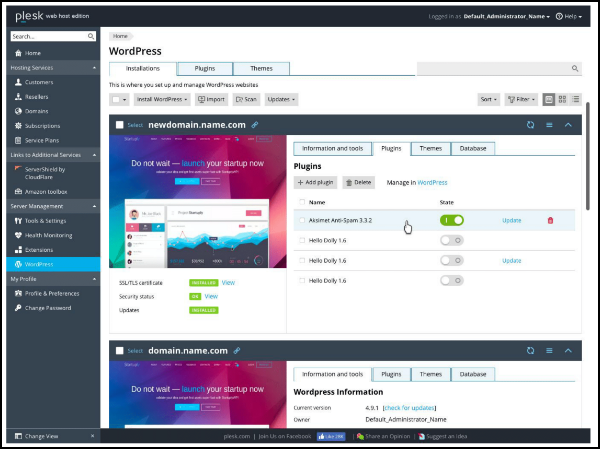Enable the first Hello Dolly 1.6 toggle
The width and height of the screenshot is (600, 449).
[452, 240]
